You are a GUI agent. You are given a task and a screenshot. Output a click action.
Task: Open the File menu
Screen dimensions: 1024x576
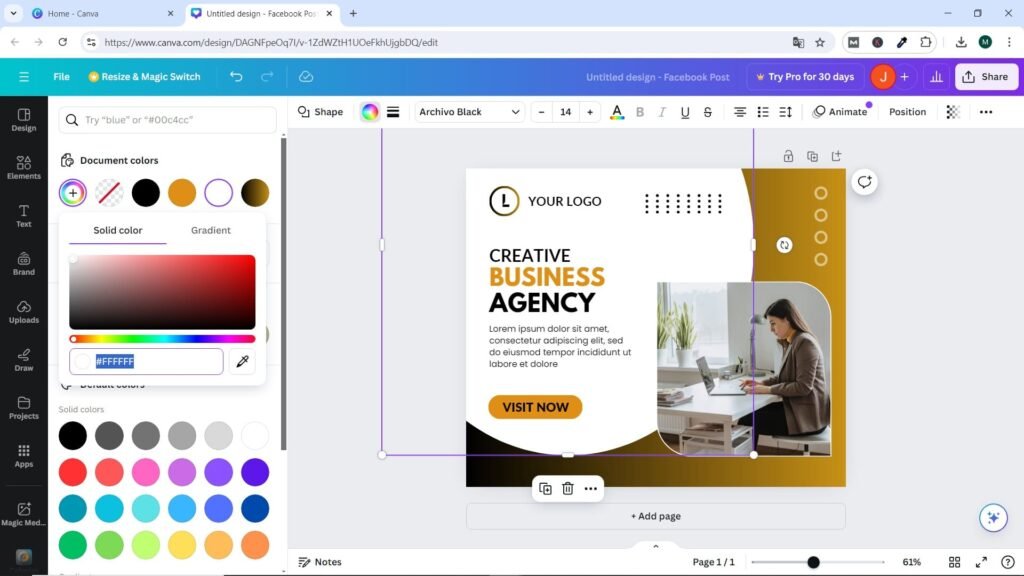pyautogui.click(x=61, y=77)
